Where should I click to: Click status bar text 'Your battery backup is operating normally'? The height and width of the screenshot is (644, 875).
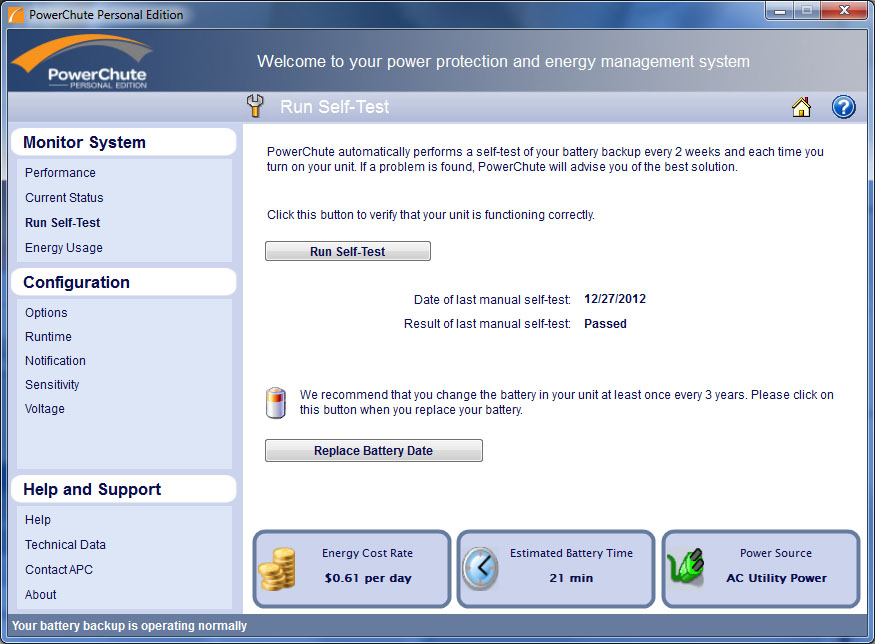129,626
